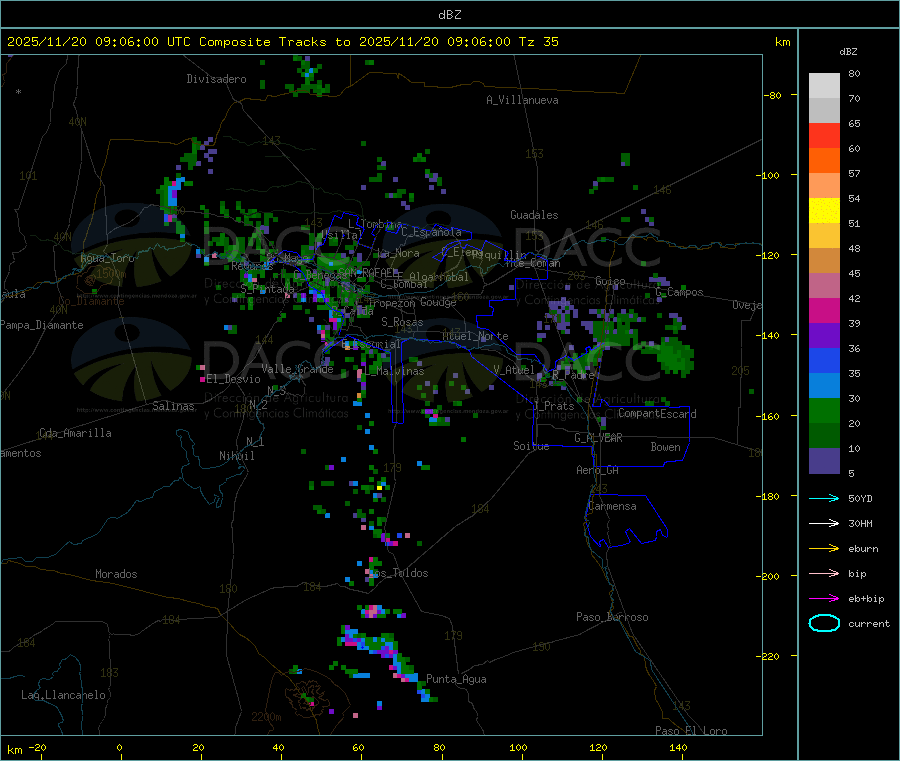Click the 'Morados' map label
Screen dimensions: 900x761
116,574
